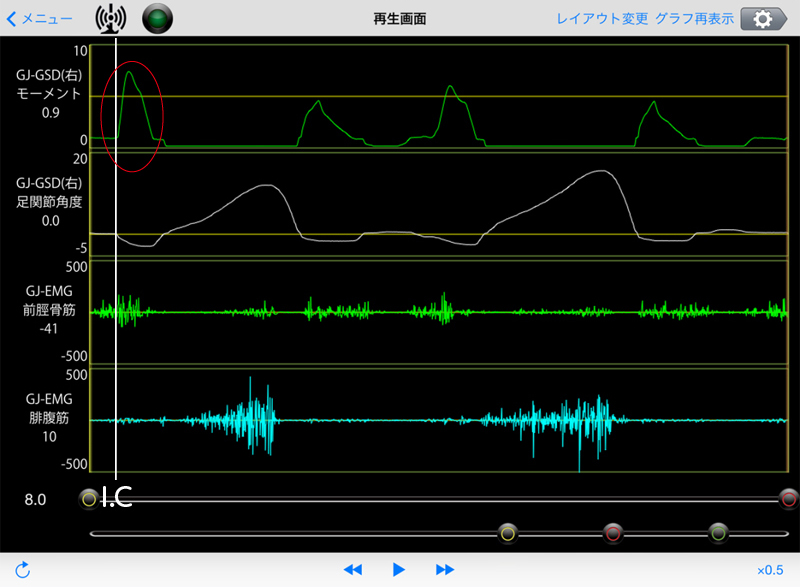
Task: Click the green moment waveform graph
Action: 439,96
